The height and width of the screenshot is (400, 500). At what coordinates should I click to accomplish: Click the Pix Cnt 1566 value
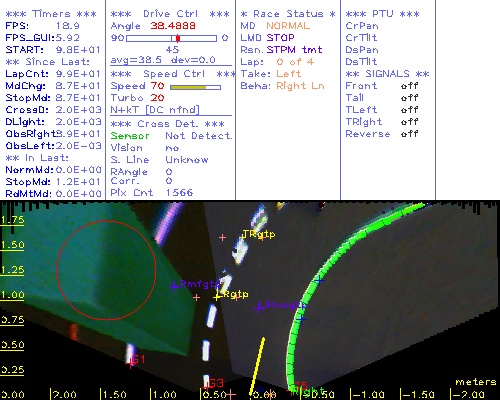click(x=179, y=193)
